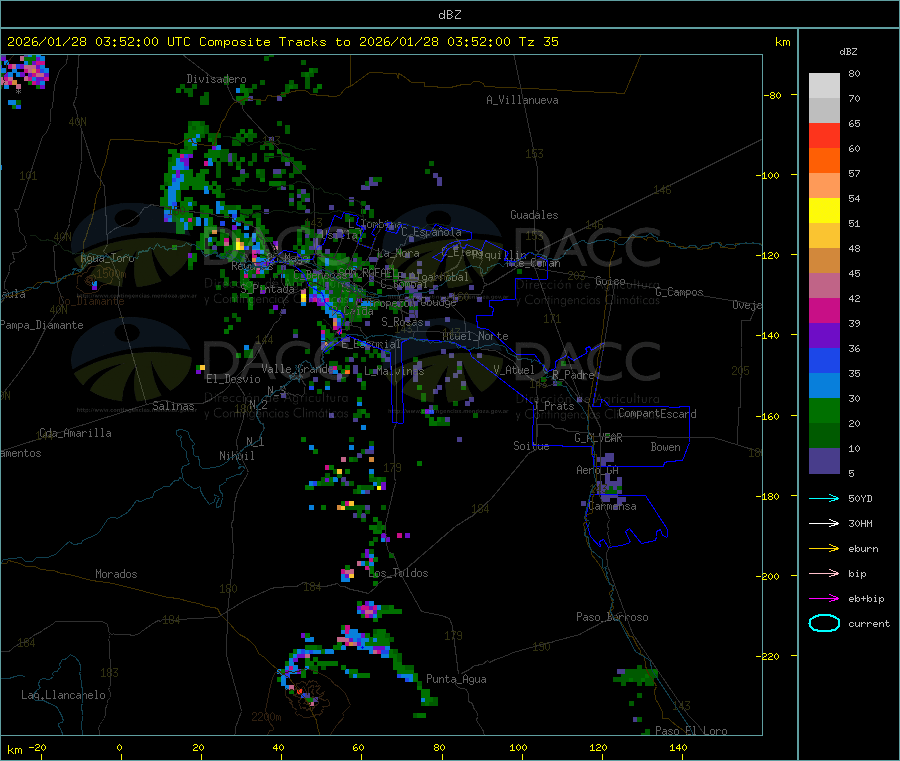Click the 'Bowen' map label
The width and height of the screenshot is (900, 761).
pos(665,447)
